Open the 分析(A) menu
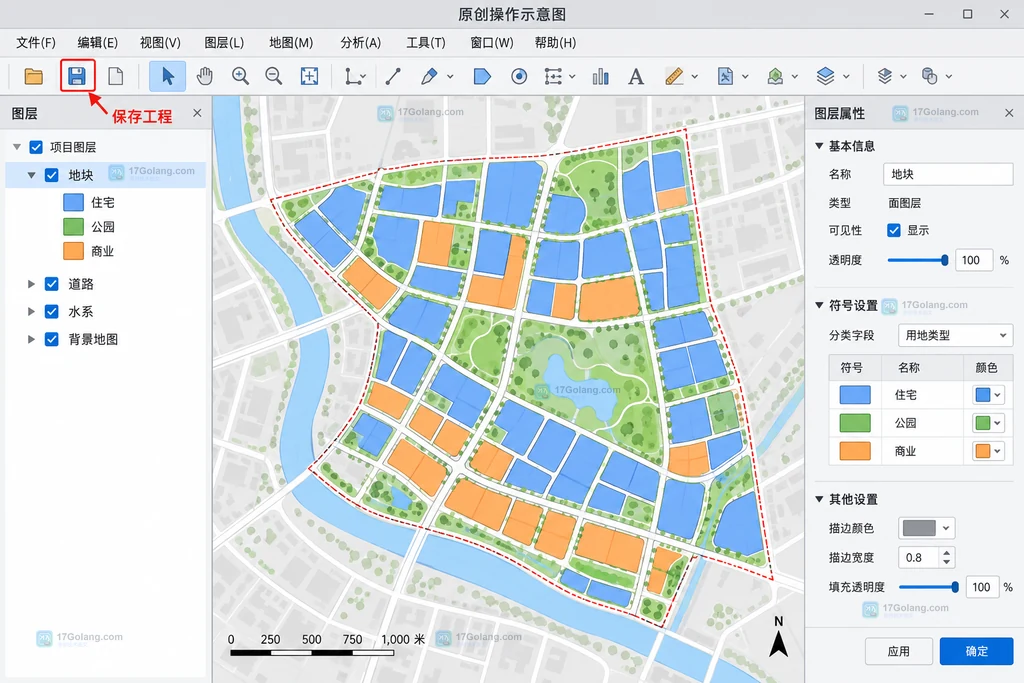 360,42
